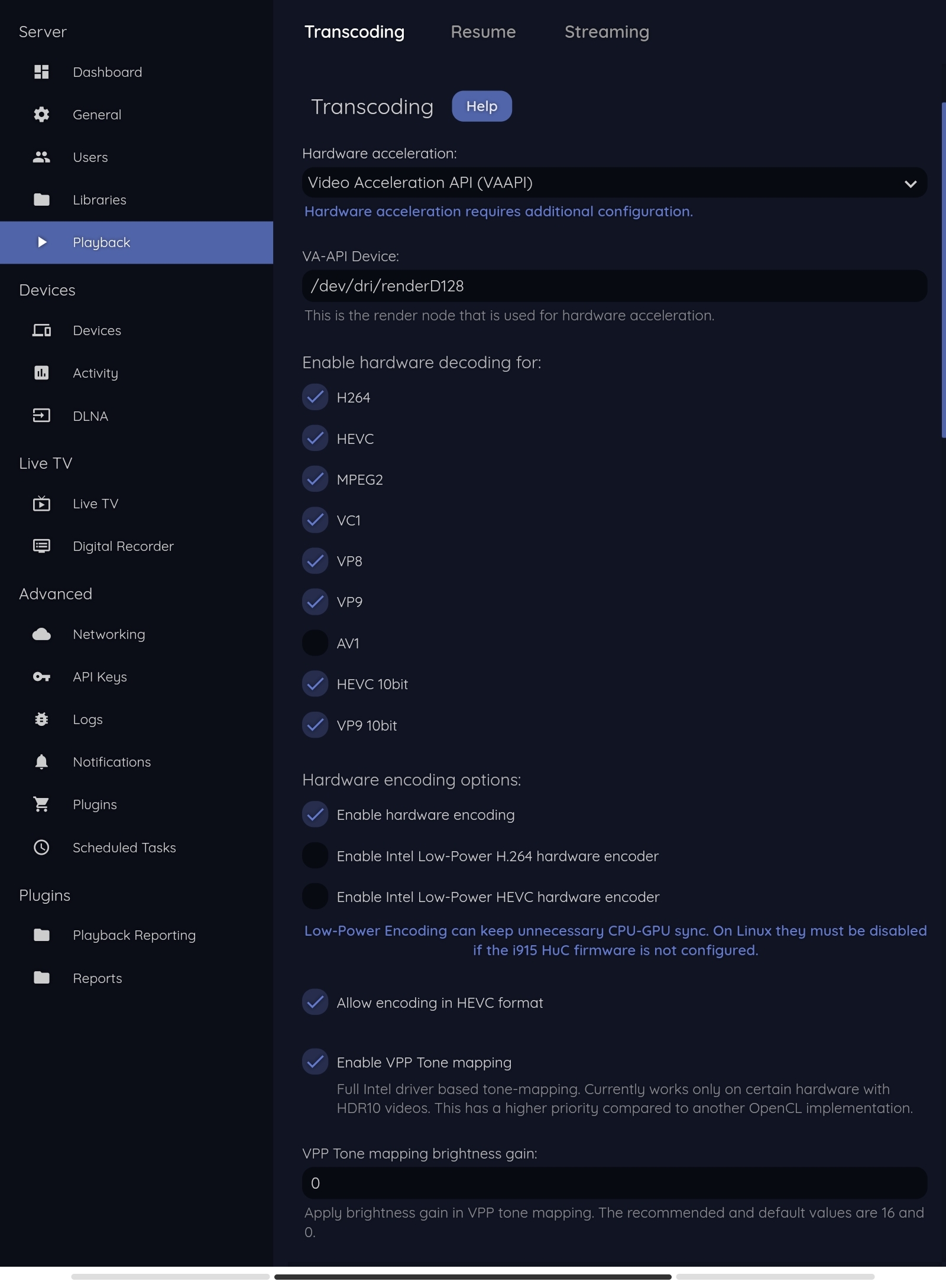Click the VPP brightness gain field
This screenshot has height=1288, width=946.
[x=614, y=1183]
